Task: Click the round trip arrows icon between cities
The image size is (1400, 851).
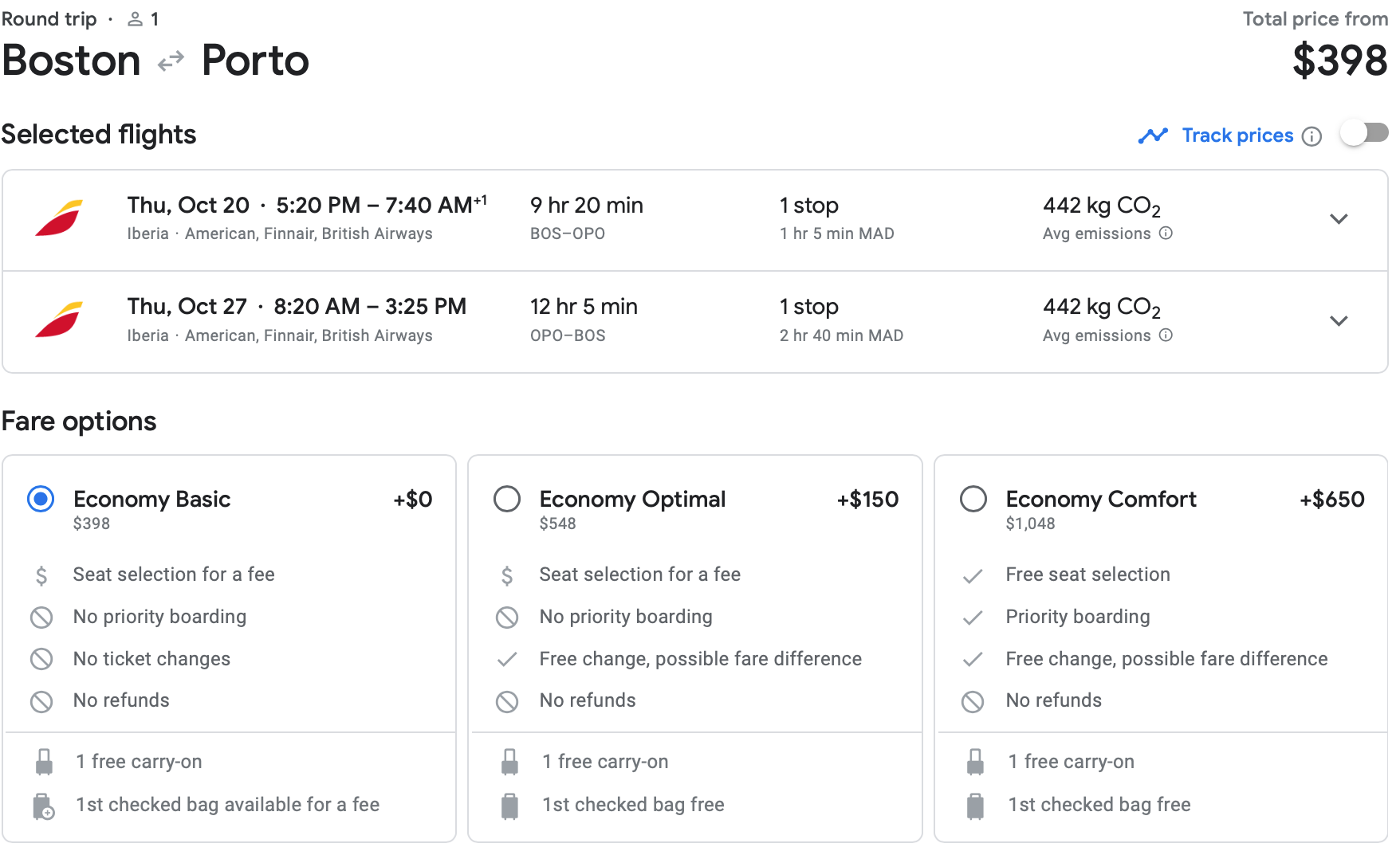Action: (171, 61)
